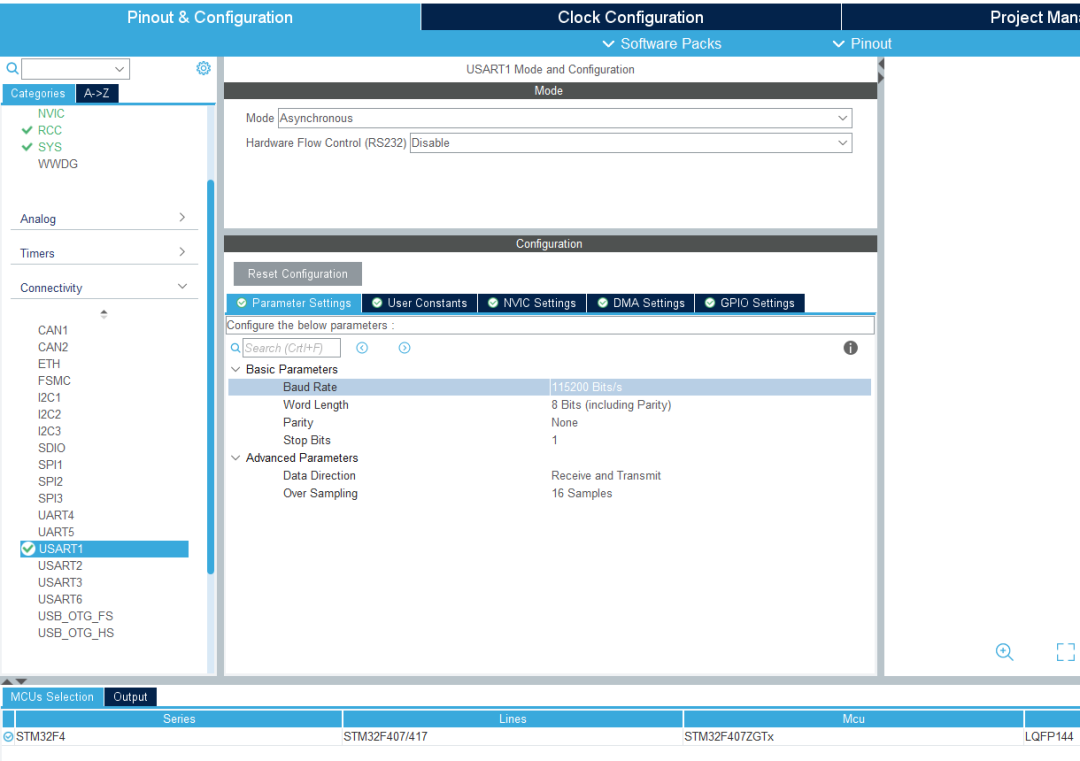Select SDIO peripheral
Image resolution: width=1080 pixels, height=761 pixels.
[52, 448]
